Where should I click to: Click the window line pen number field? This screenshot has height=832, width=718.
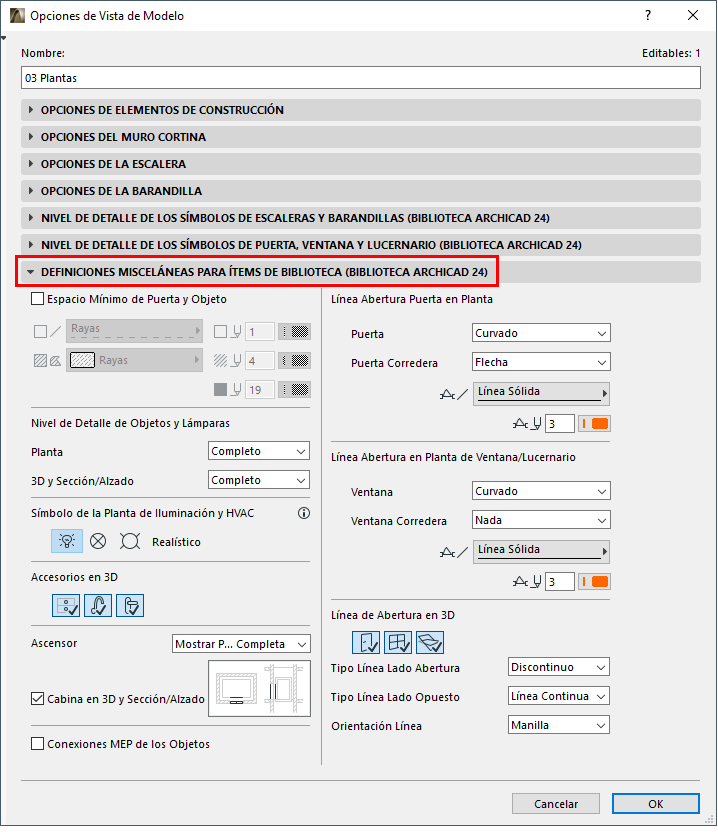(x=559, y=582)
